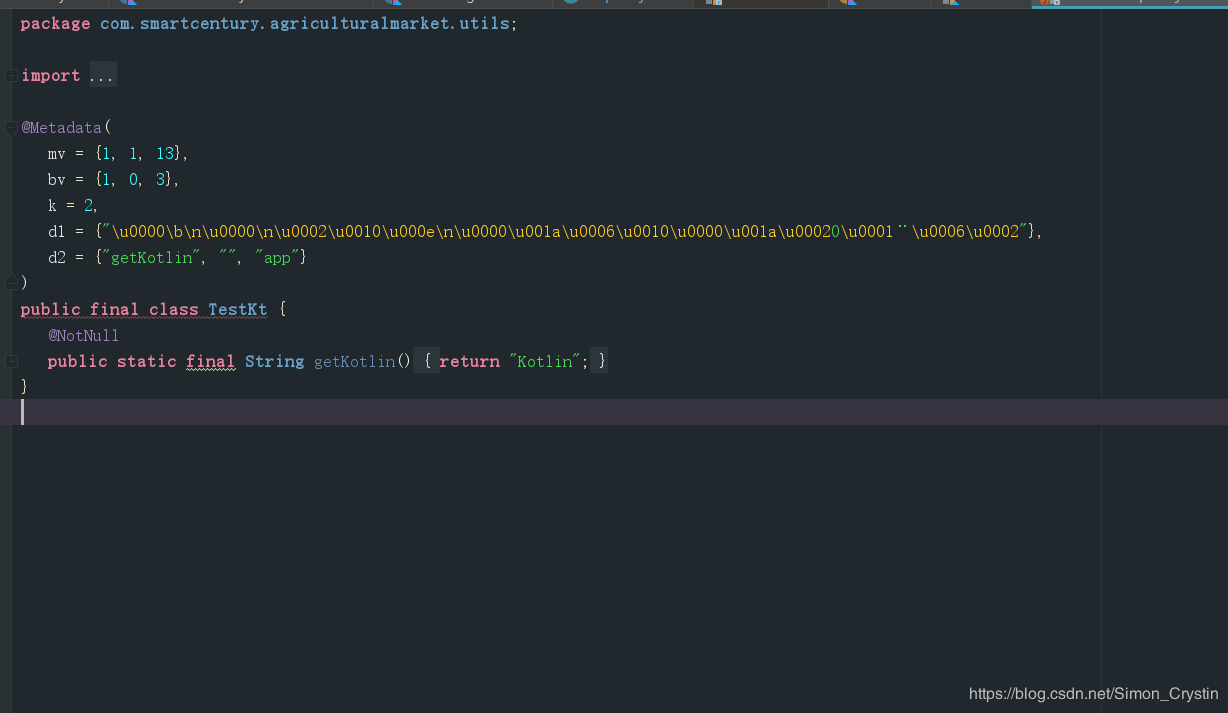Click the underlined final keyword in method declaration

click(x=210, y=362)
